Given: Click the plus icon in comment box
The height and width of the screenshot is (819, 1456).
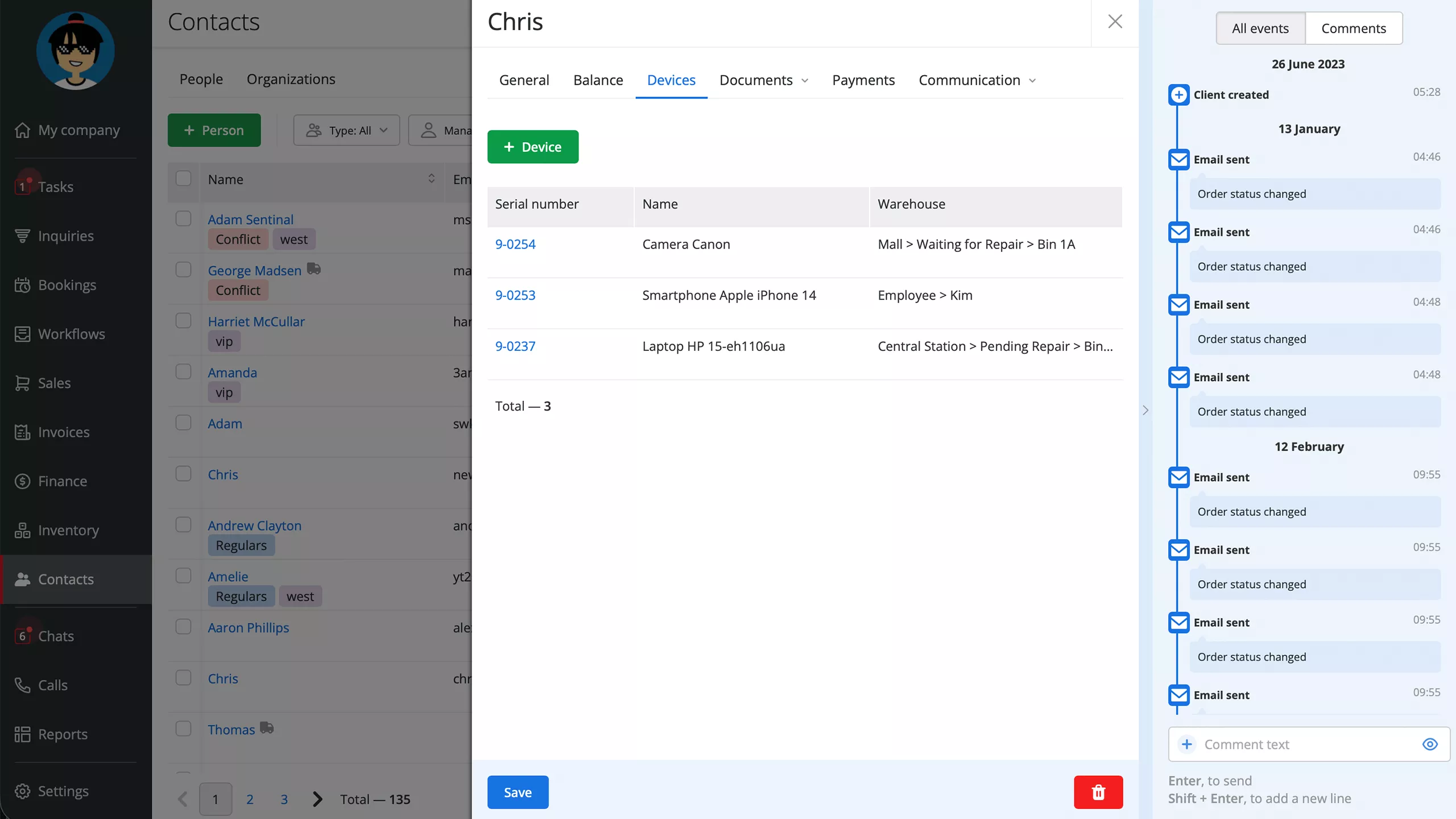Looking at the screenshot, I should pyautogui.click(x=1187, y=744).
